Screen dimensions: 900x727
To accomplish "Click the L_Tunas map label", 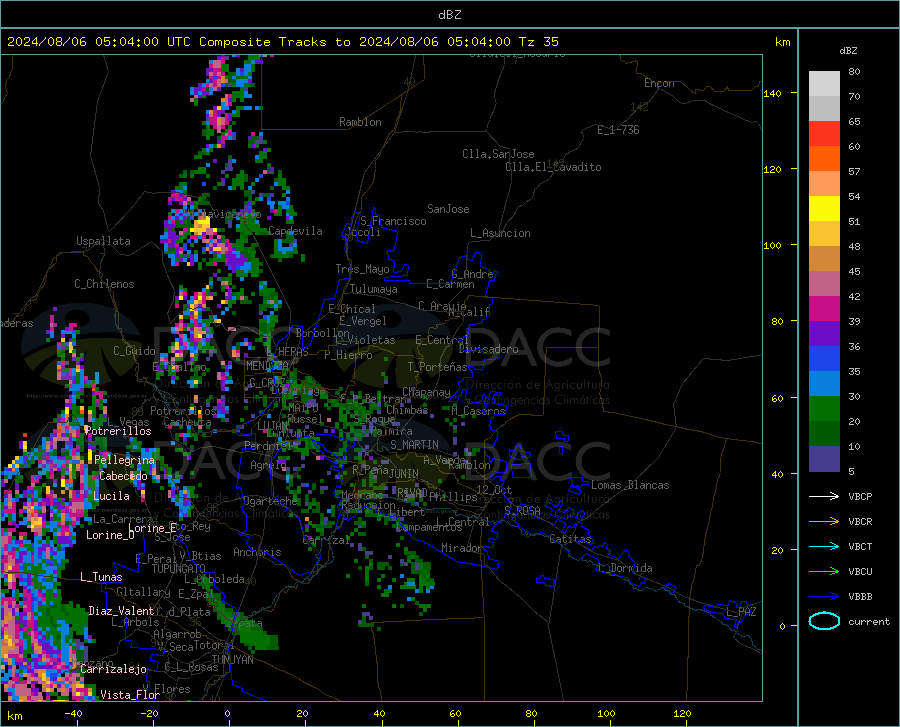I will pyautogui.click(x=101, y=577).
